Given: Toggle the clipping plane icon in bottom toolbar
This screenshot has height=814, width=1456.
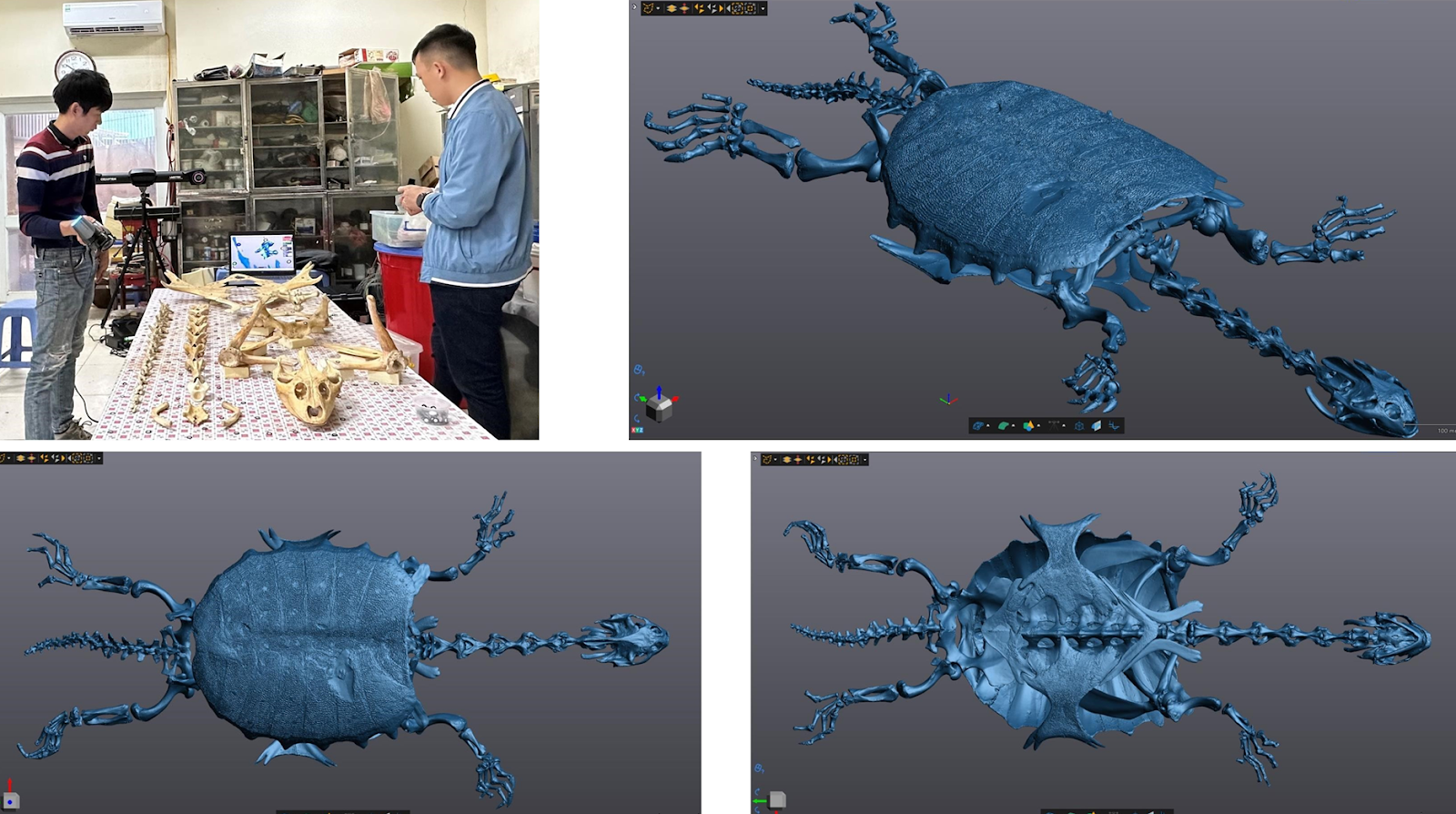Looking at the screenshot, I should click(1097, 425).
